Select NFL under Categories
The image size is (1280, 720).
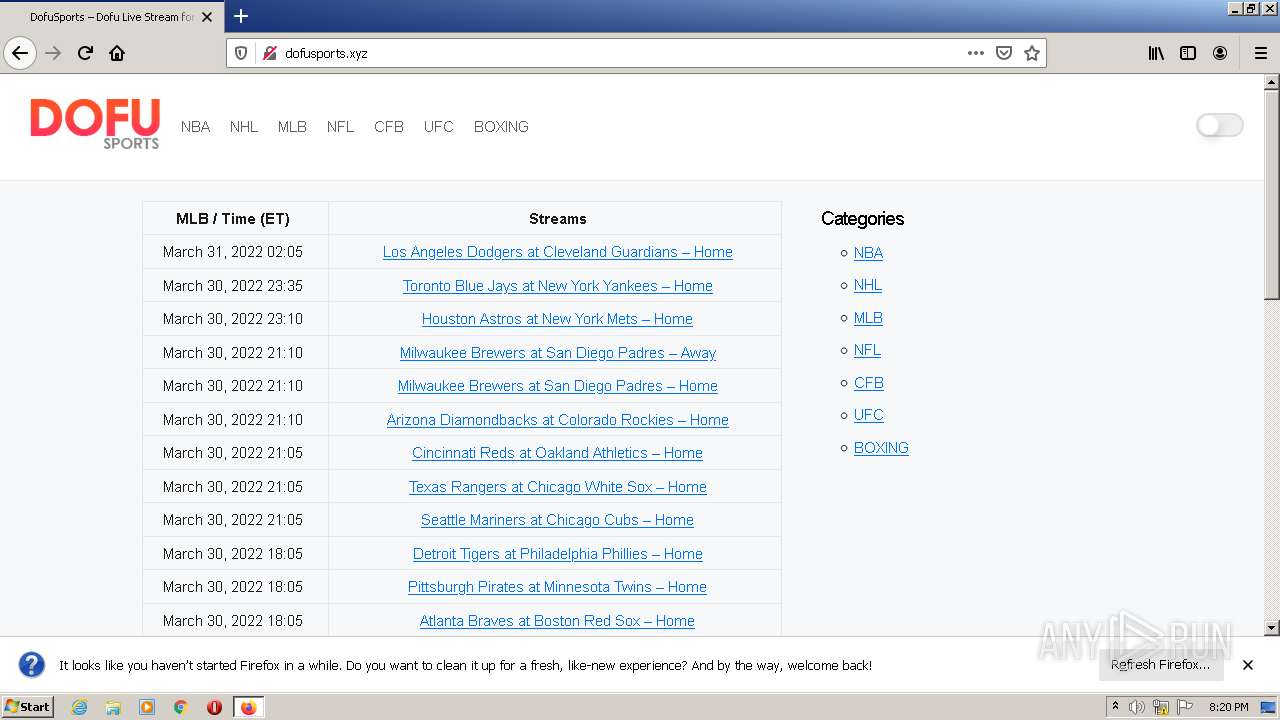(867, 350)
